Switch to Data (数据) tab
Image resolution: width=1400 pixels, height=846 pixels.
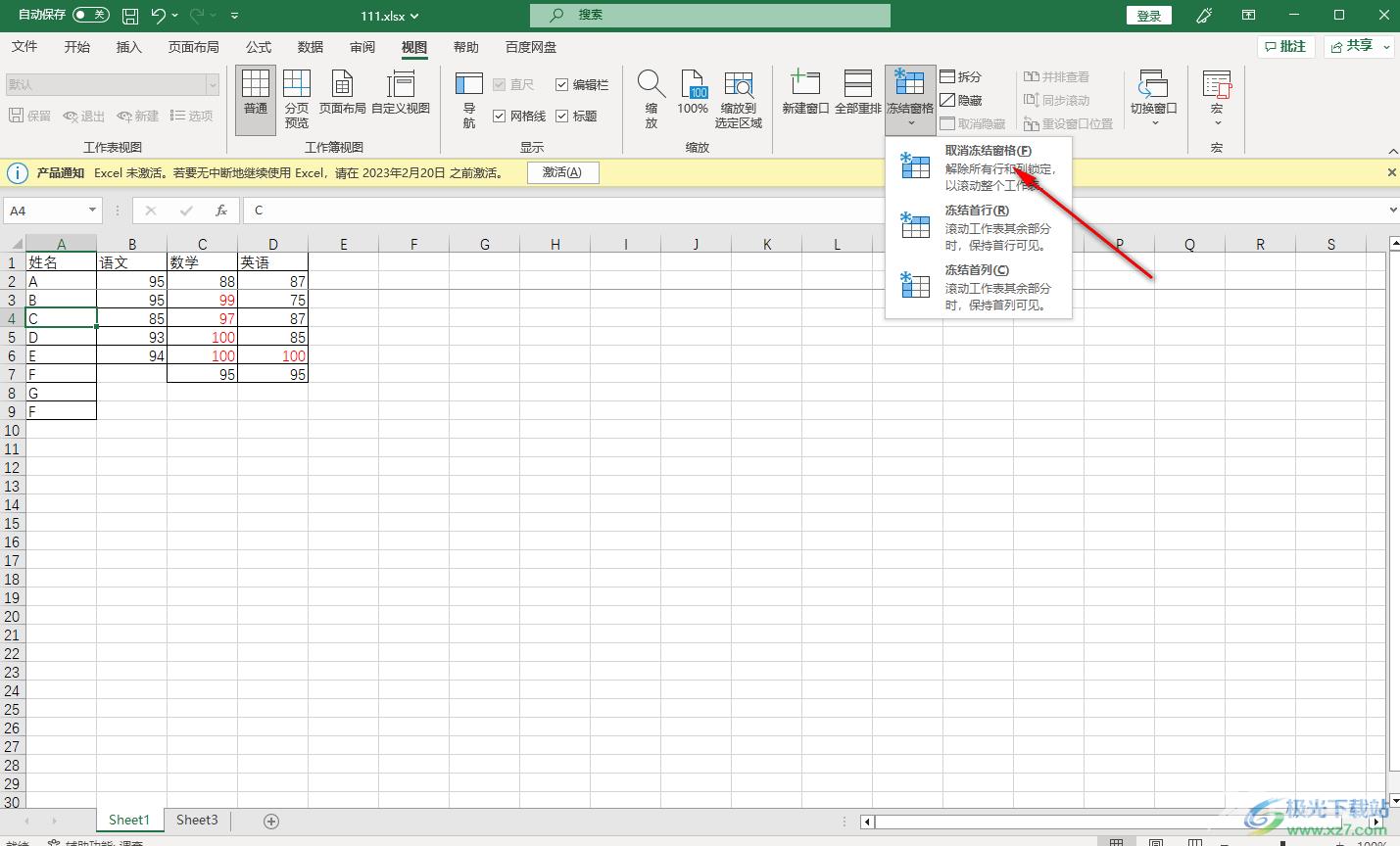311,47
